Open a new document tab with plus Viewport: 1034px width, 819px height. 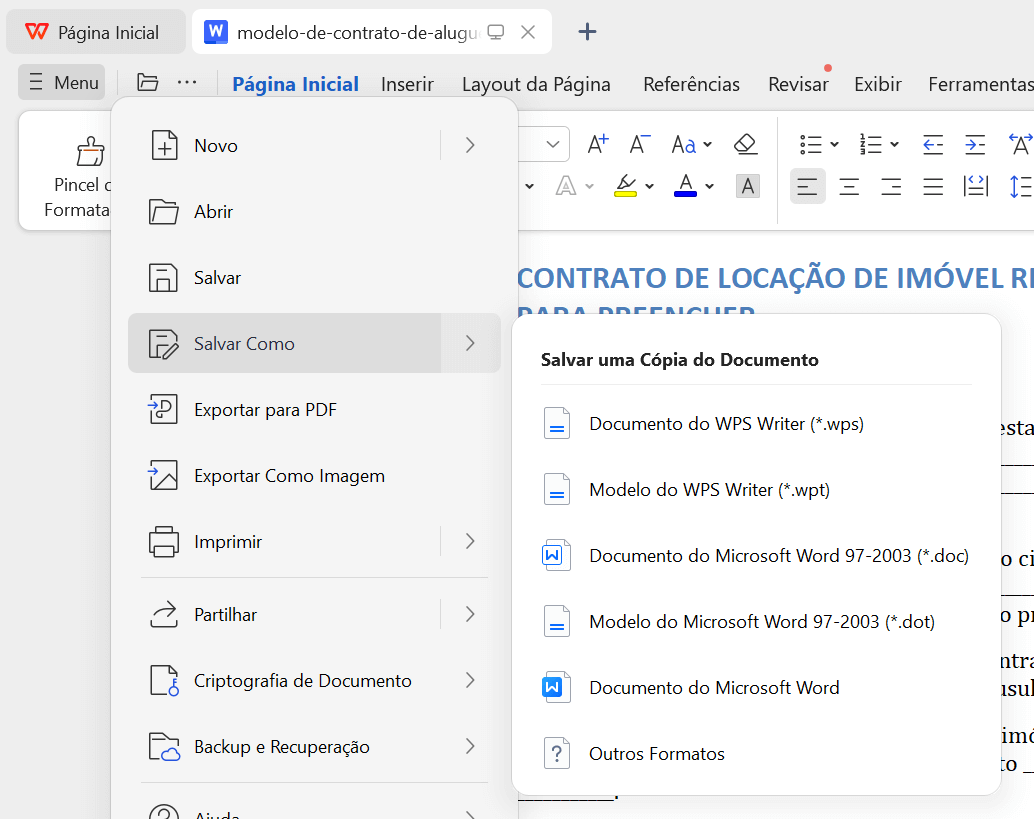coord(587,31)
